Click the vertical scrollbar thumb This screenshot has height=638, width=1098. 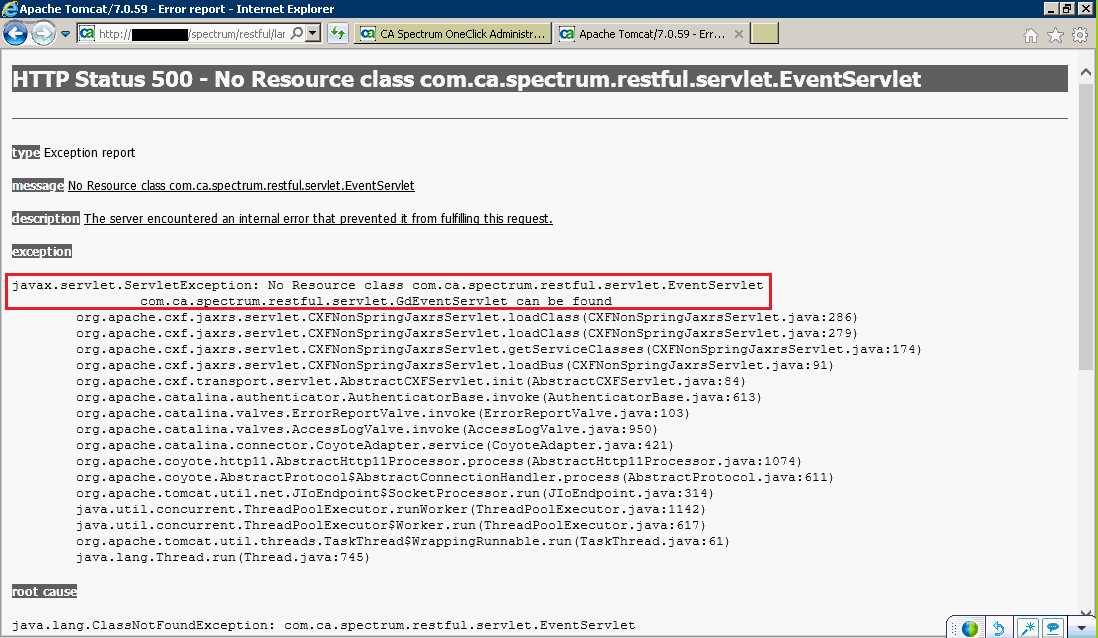(x=1086, y=226)
